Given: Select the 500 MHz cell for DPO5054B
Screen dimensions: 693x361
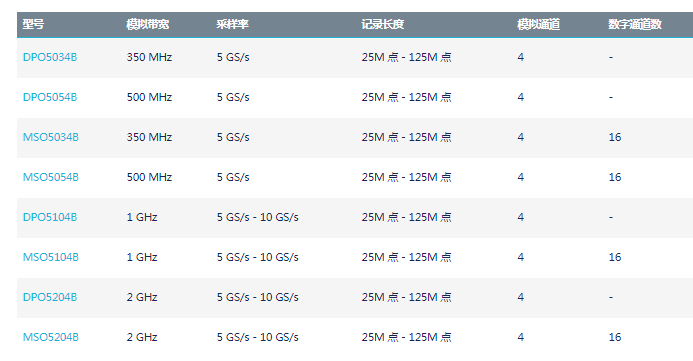Looking at the screenshot, I should 149,97.
